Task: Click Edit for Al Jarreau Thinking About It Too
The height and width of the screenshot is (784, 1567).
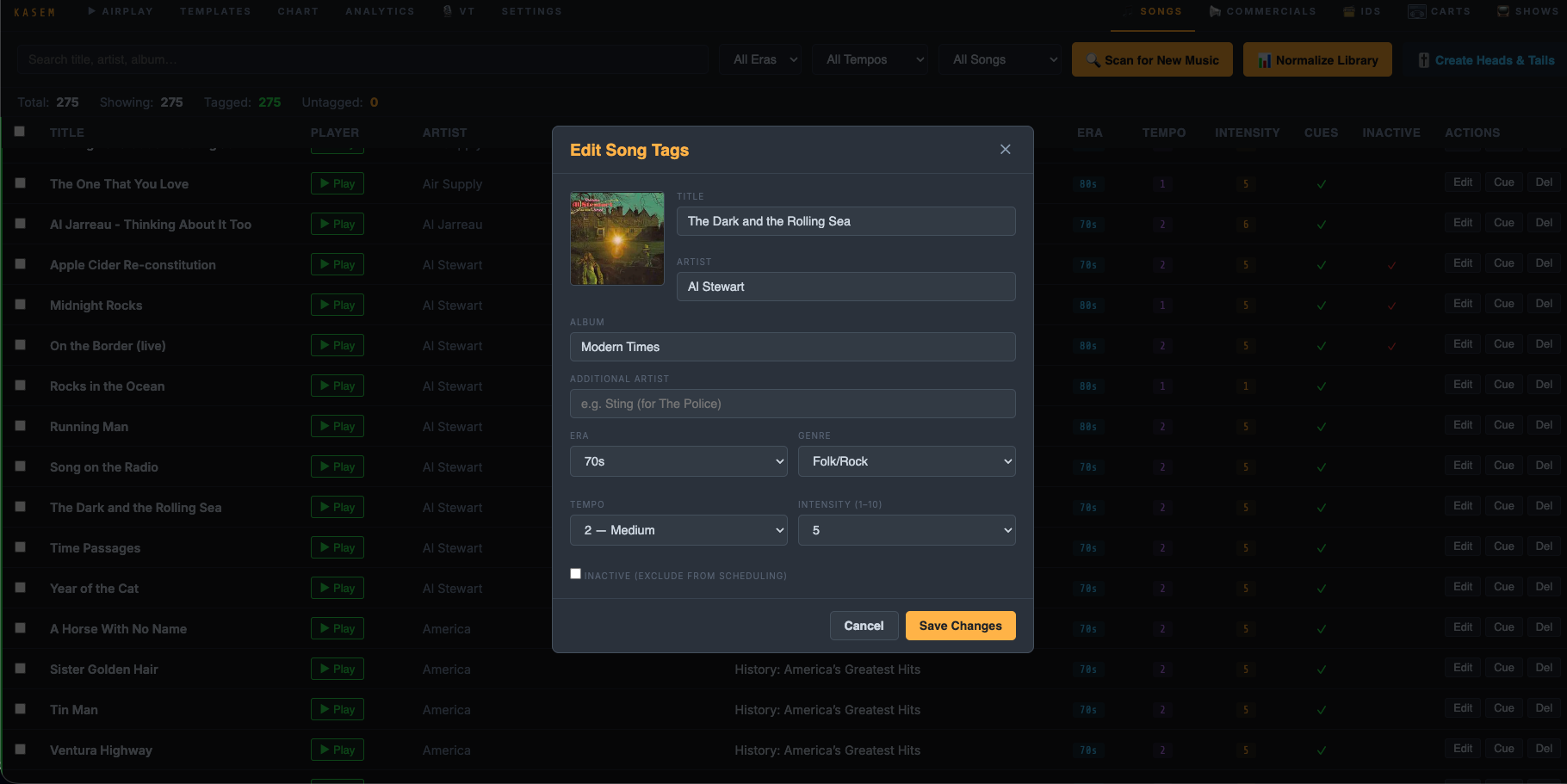Action: coord(1463,223)
